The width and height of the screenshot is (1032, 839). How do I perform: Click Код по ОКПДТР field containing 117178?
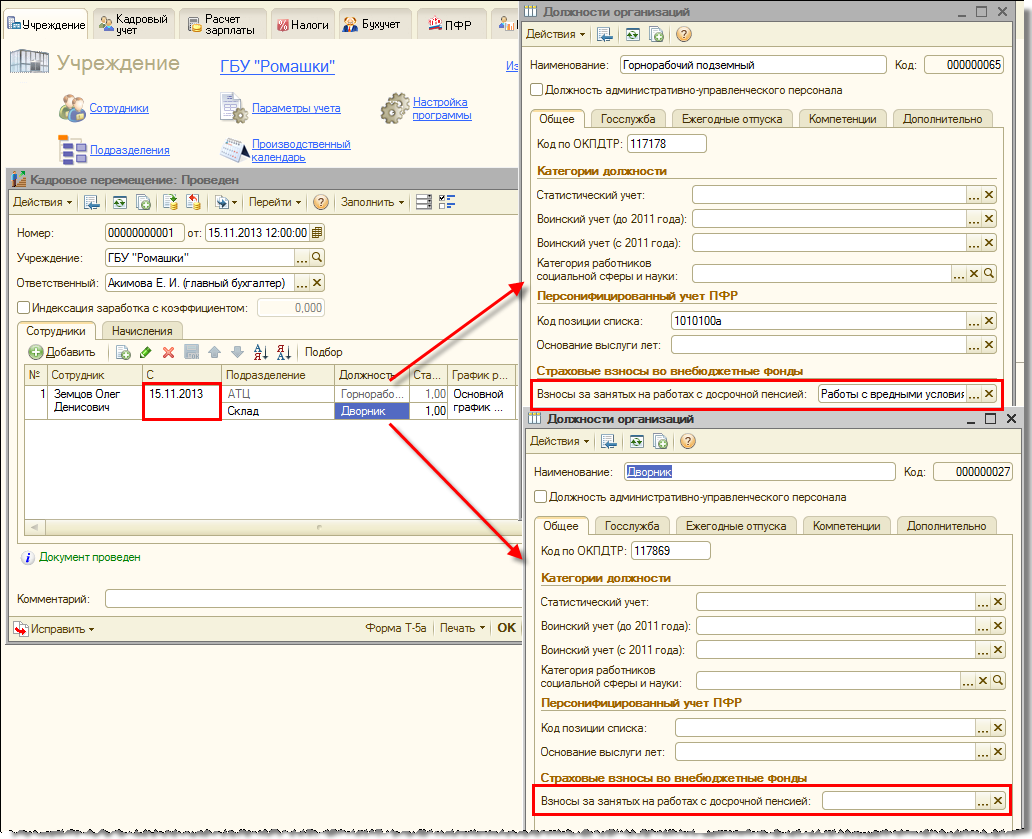coord(666,143)
